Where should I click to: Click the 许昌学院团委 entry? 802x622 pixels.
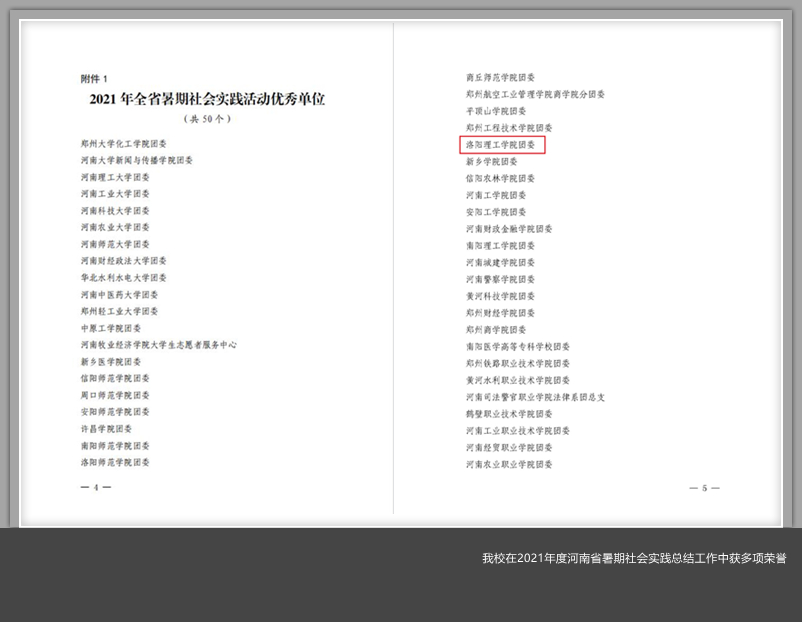[x=106, y=428]
